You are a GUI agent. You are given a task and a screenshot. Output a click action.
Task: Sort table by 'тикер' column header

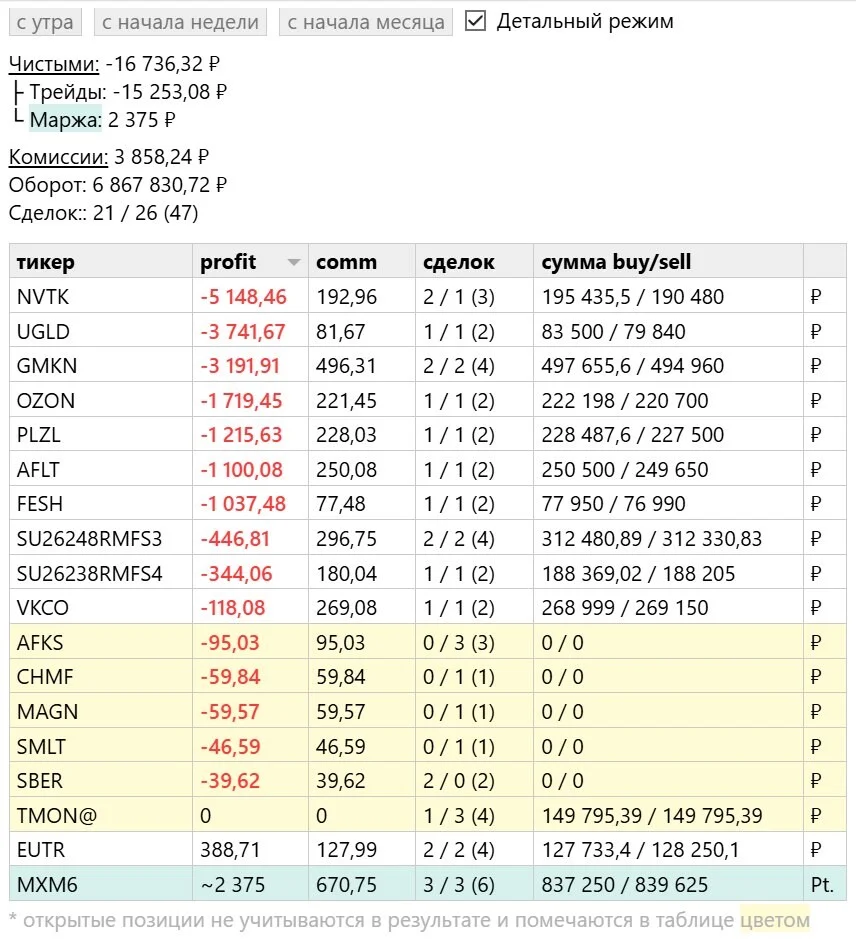point(101,261)
